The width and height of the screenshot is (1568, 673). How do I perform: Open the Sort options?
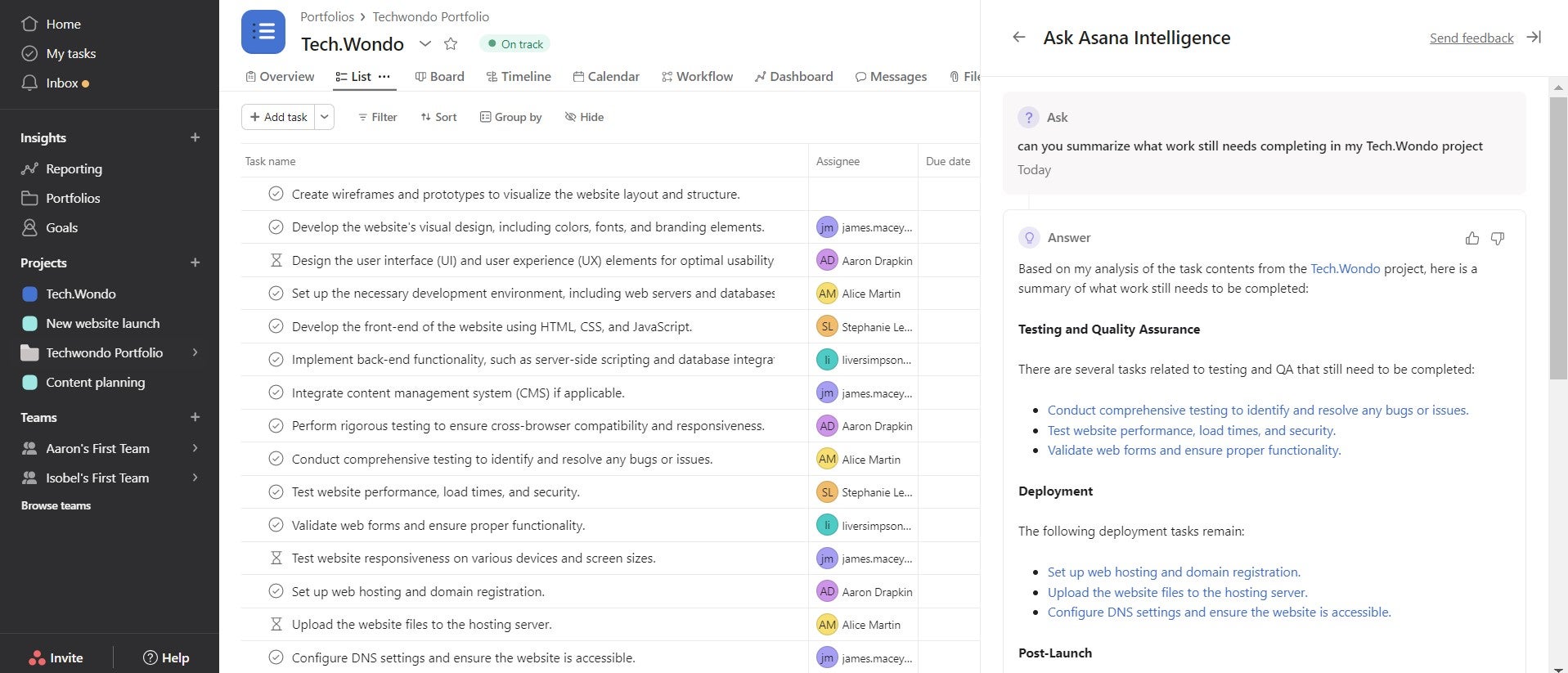coord(438,117)
